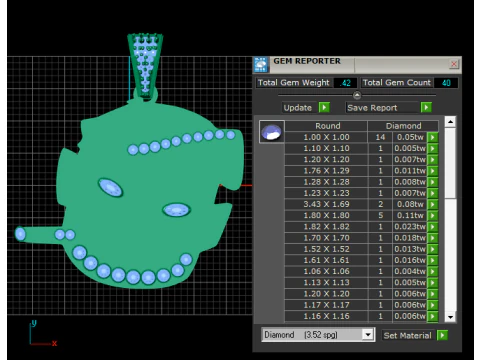Select the 1.00 X 1.00 size cell

326,137
